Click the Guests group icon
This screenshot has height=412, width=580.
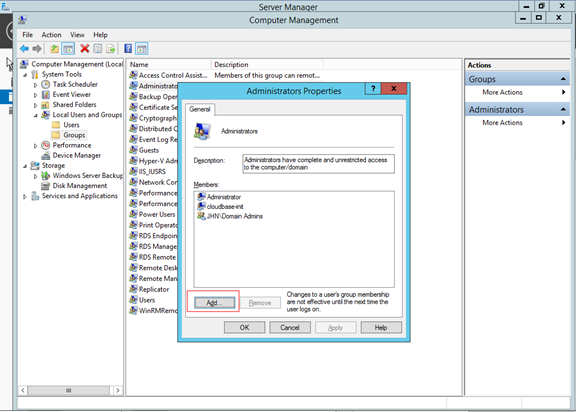coord(133,150)
